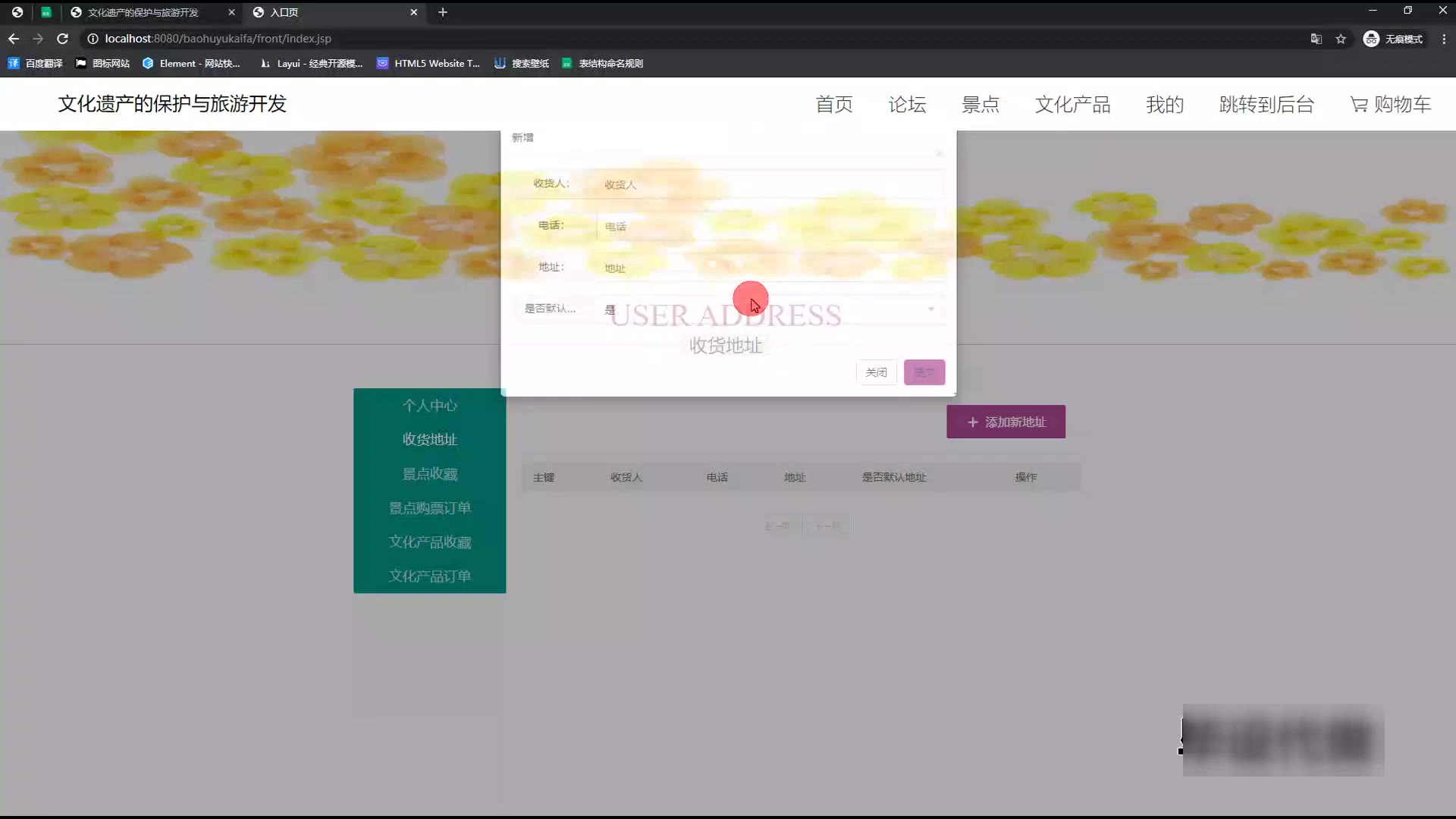This screenshot has width=1456, height=819.
Task: Click the 主键 table column header
Action: click(x=544, y=477)
